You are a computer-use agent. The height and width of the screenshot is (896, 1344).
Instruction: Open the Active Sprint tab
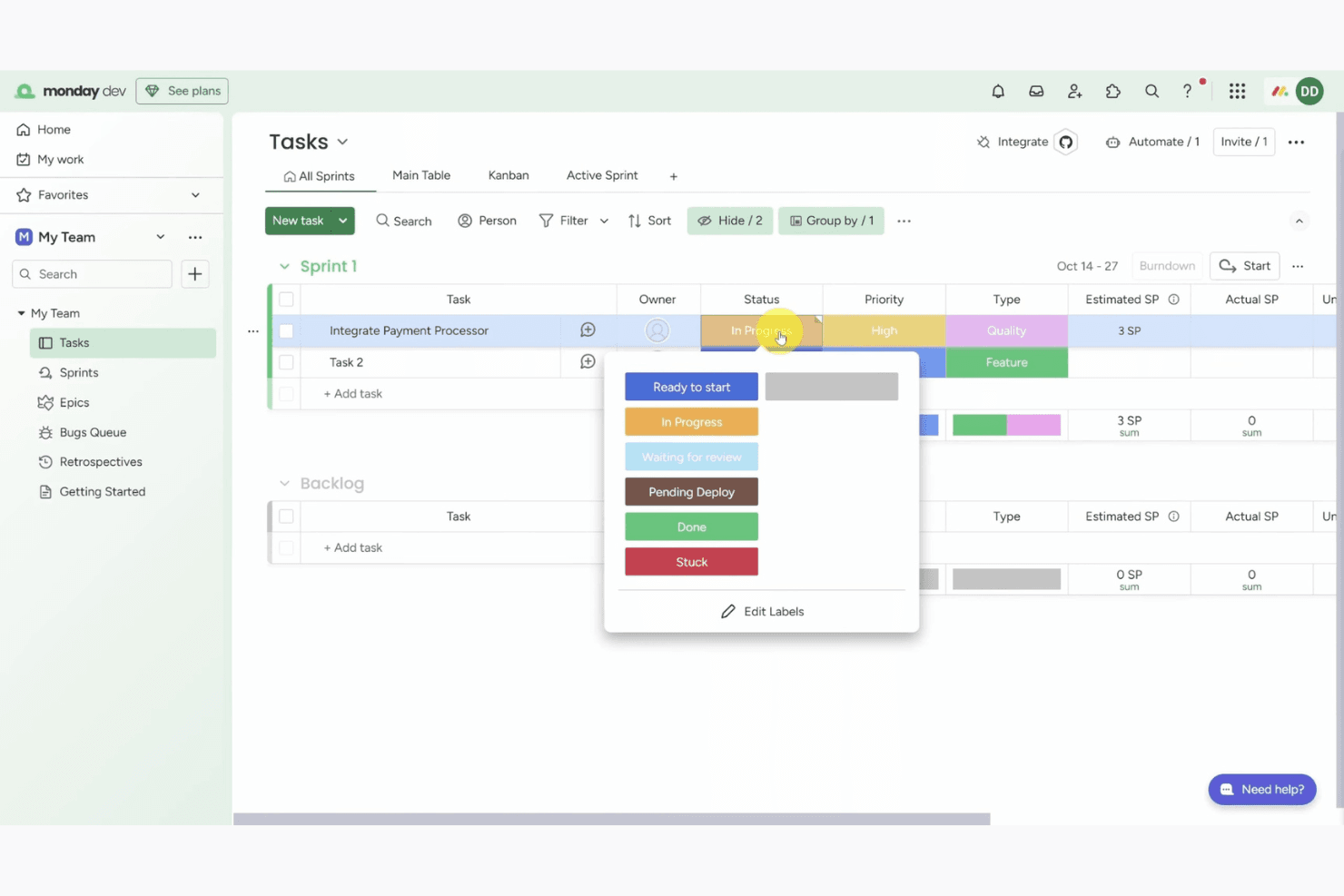tap(602, 175)
